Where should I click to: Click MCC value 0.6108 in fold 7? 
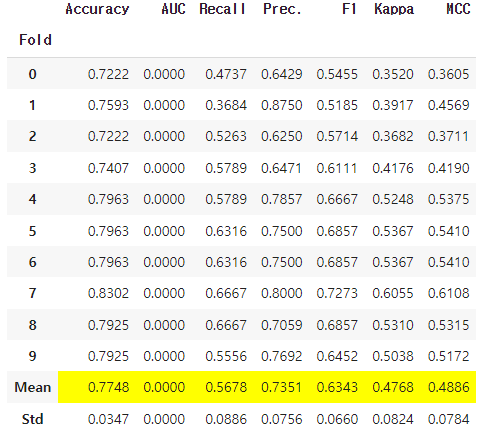(x=449, y=293)
